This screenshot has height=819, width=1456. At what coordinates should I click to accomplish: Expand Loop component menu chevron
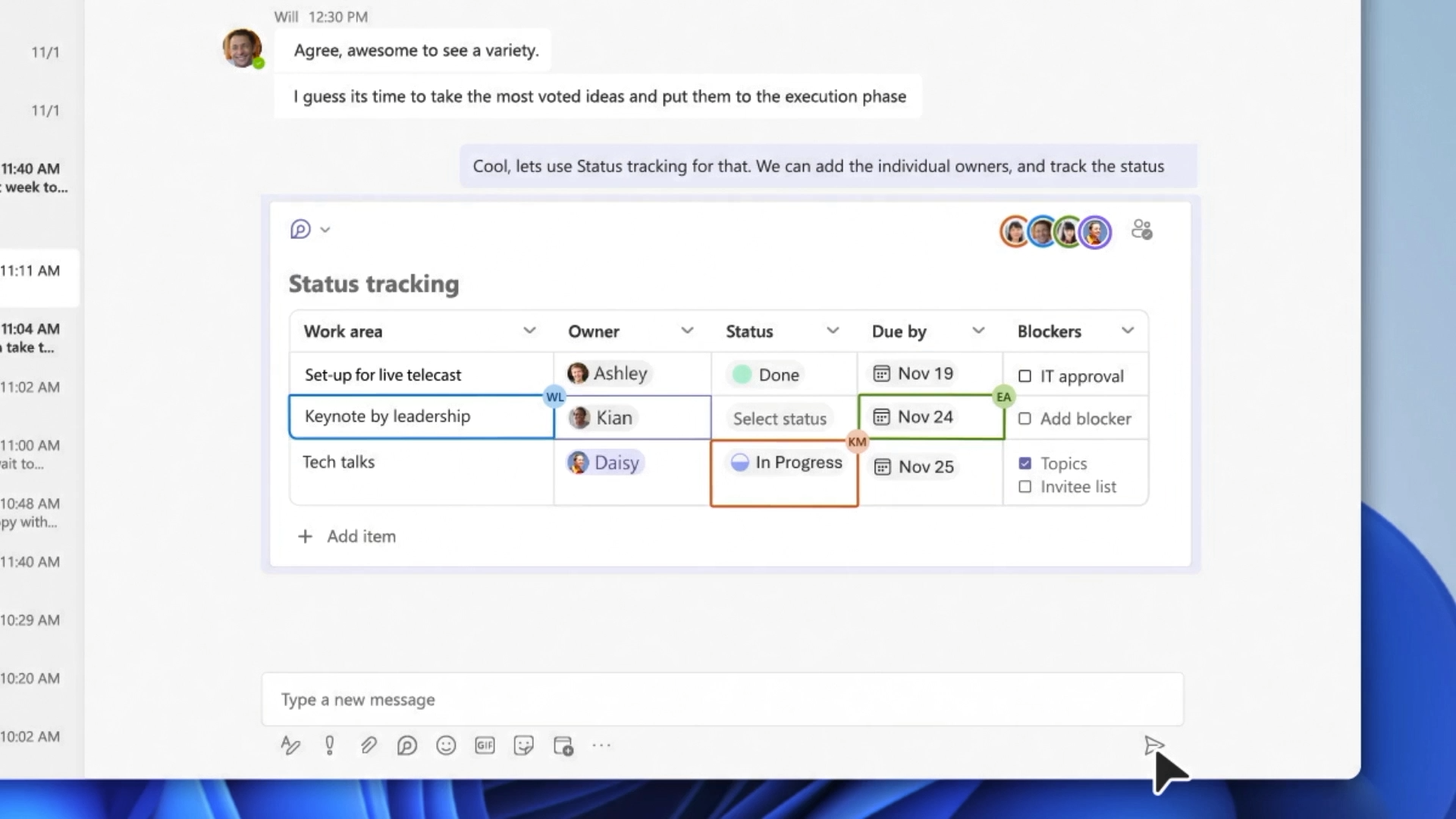(x=325, y=230)
